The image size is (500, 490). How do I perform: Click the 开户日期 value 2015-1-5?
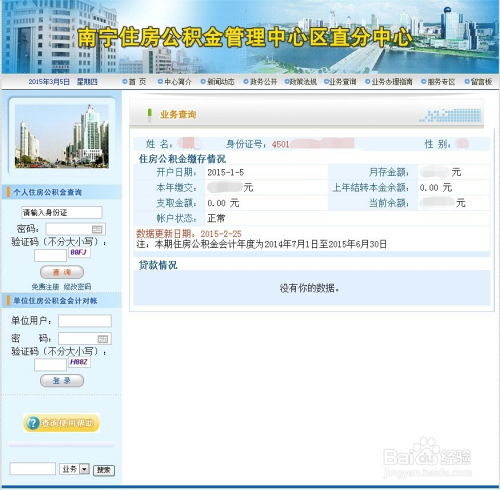pos(226,172)
